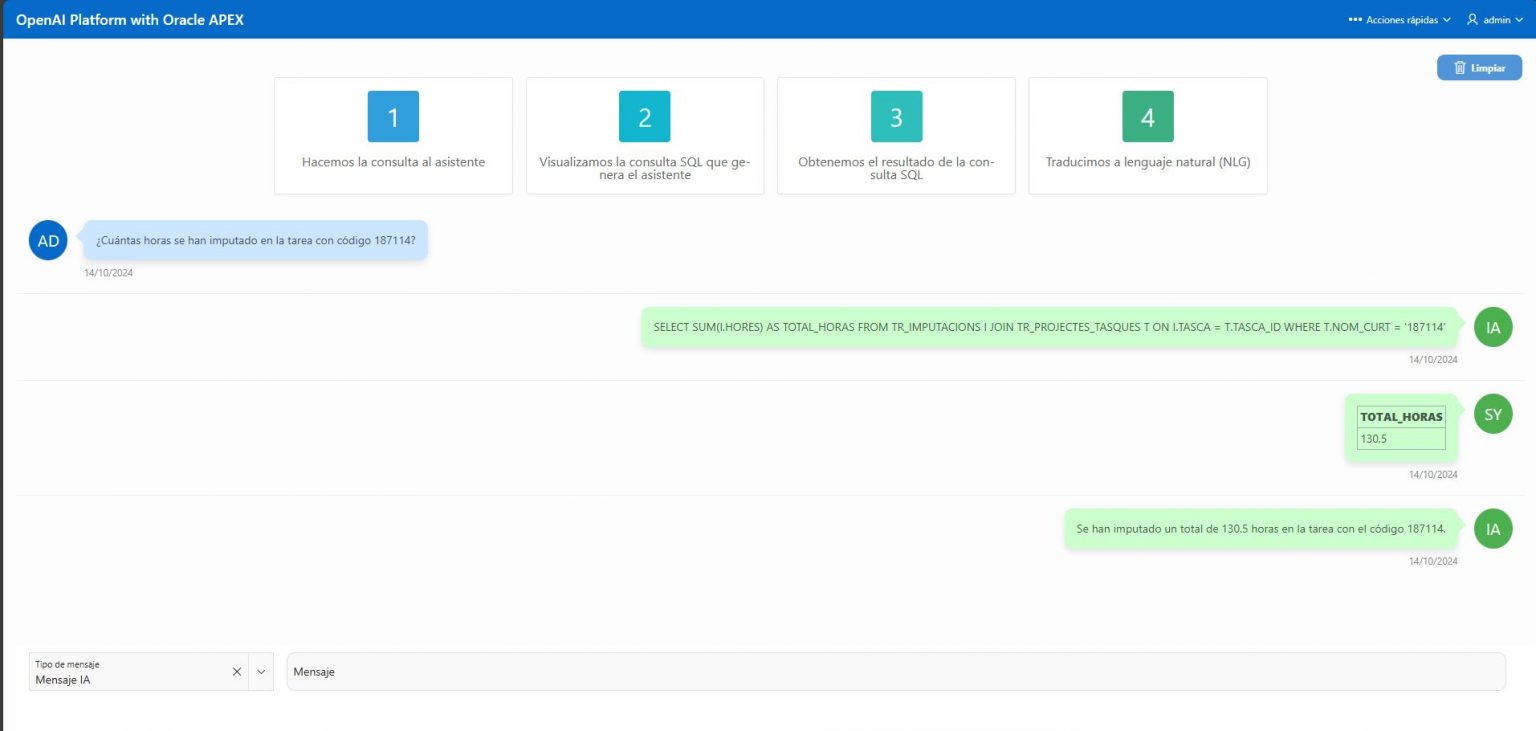Click the step 2 number icon
Viewport: 1536px width, 731px height.
(x=644, y=117)
